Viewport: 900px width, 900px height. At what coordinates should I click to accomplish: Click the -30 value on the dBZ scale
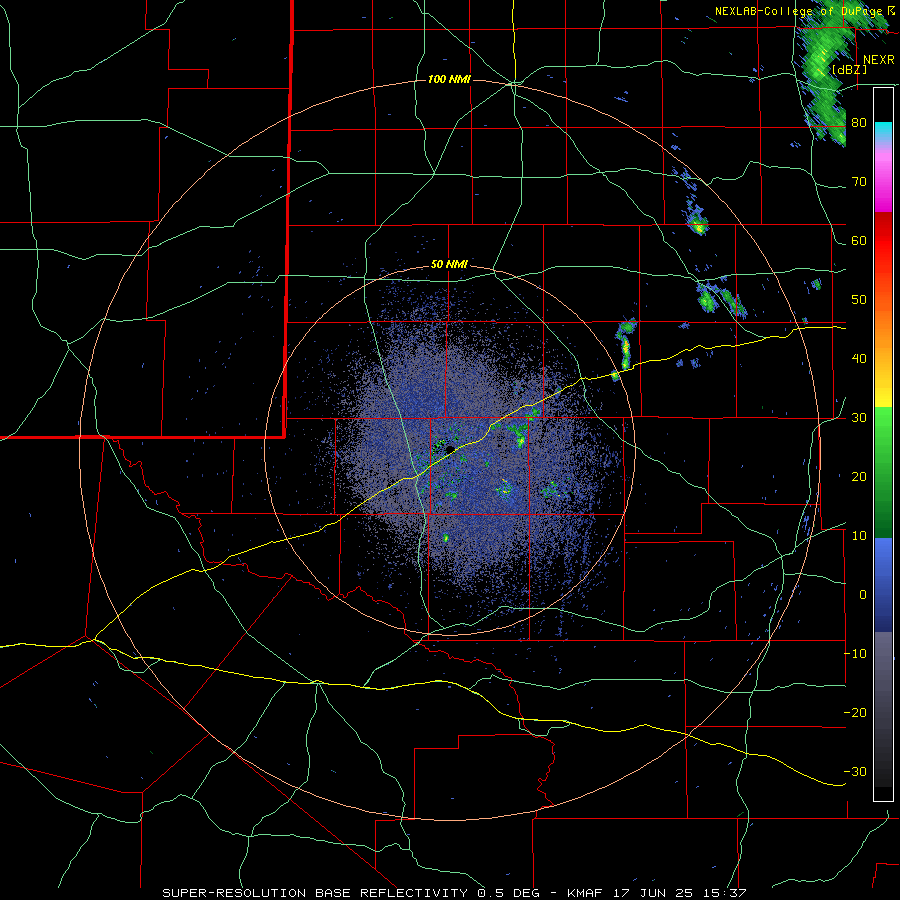[855, 771]
